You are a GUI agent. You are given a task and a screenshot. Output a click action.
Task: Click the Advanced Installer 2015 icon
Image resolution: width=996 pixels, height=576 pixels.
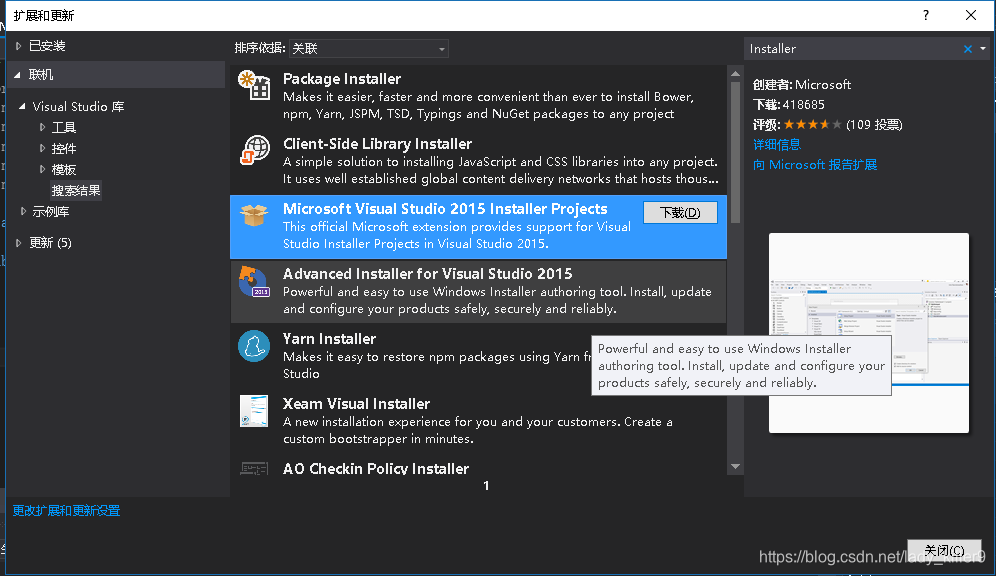[254, 281]
